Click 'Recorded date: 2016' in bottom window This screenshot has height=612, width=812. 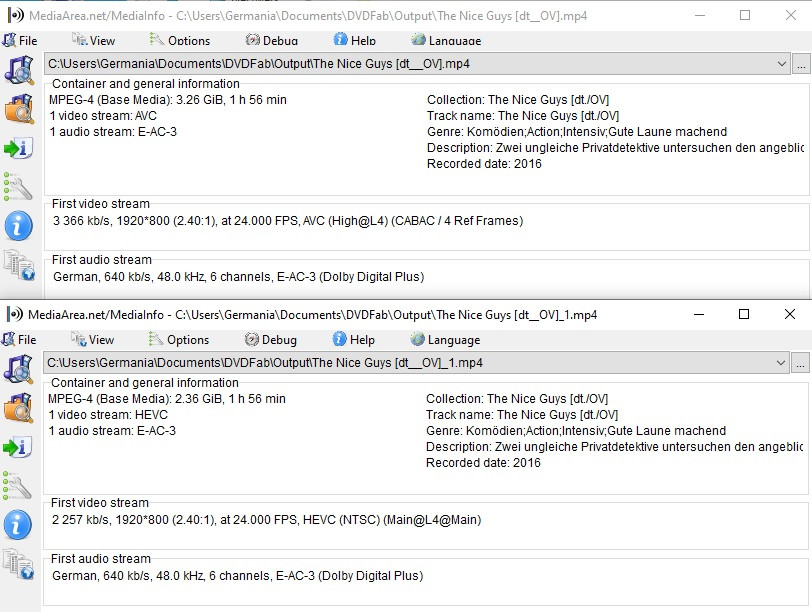pyautogui.click(x=483, y=463)
